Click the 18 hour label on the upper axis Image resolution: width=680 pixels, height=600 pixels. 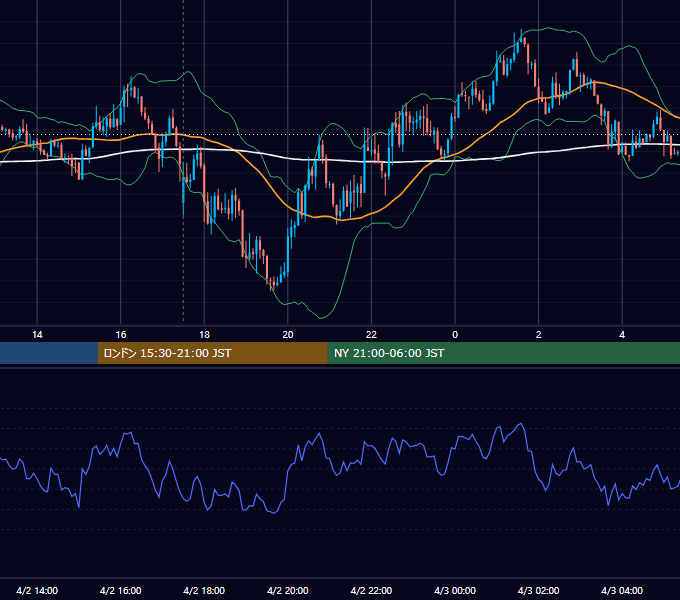coord(204,335)
